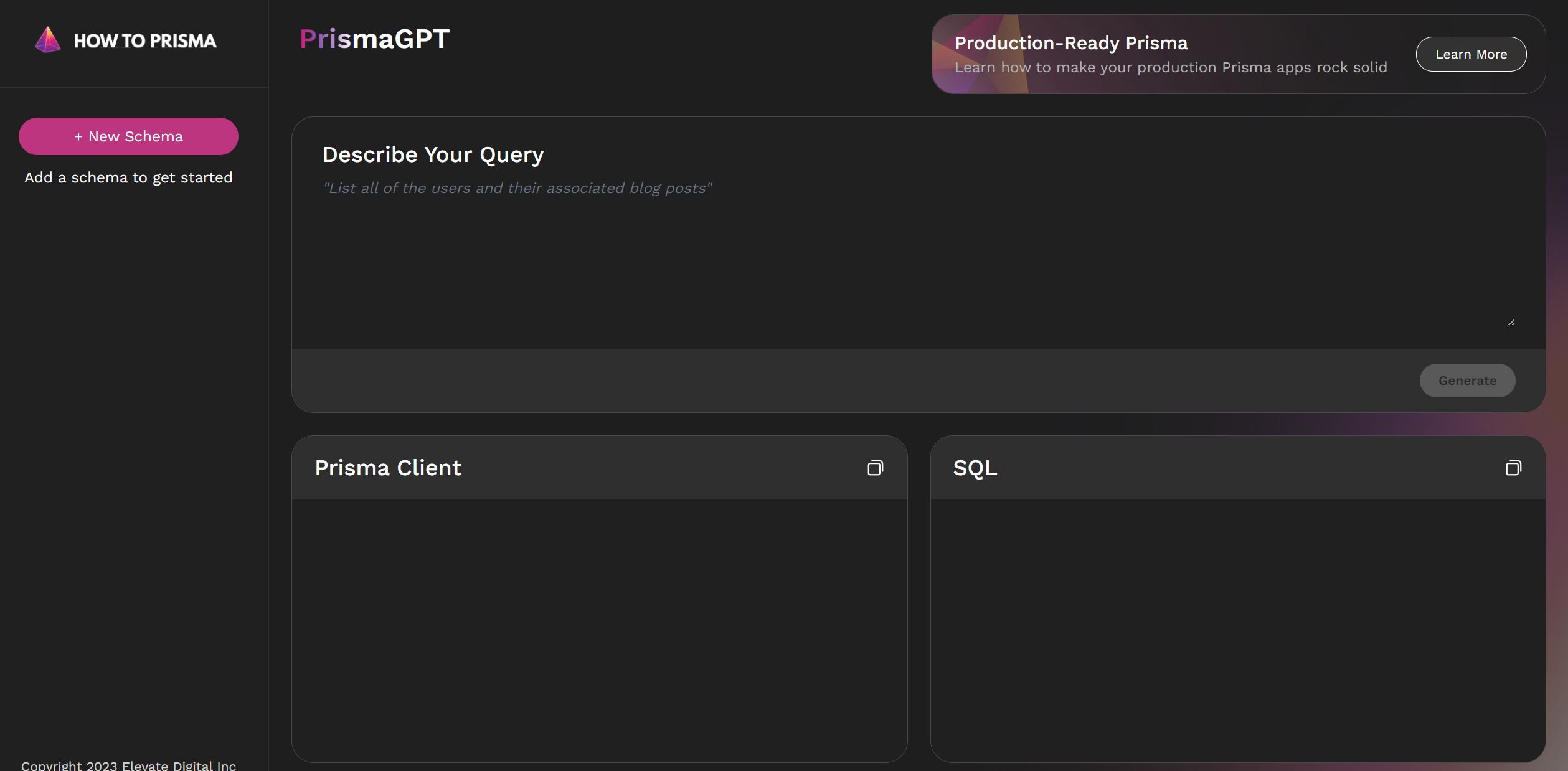Click the Elevate Digital copyright text
1568x771 pixels.
128,765
